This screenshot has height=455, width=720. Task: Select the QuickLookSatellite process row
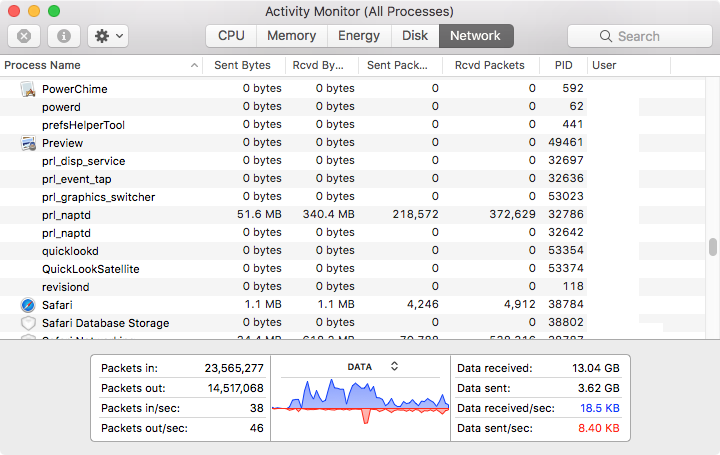coord(300,269)
